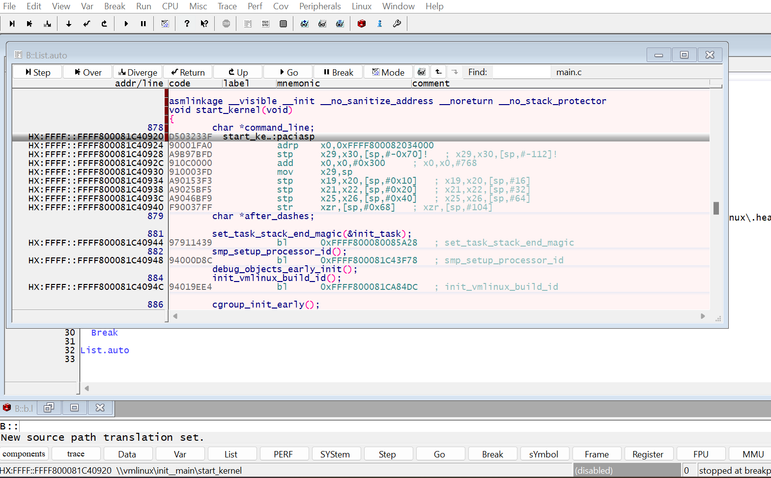Select the highlighted paciasp instruction line

pyautogui.click(x=360, y=137)
